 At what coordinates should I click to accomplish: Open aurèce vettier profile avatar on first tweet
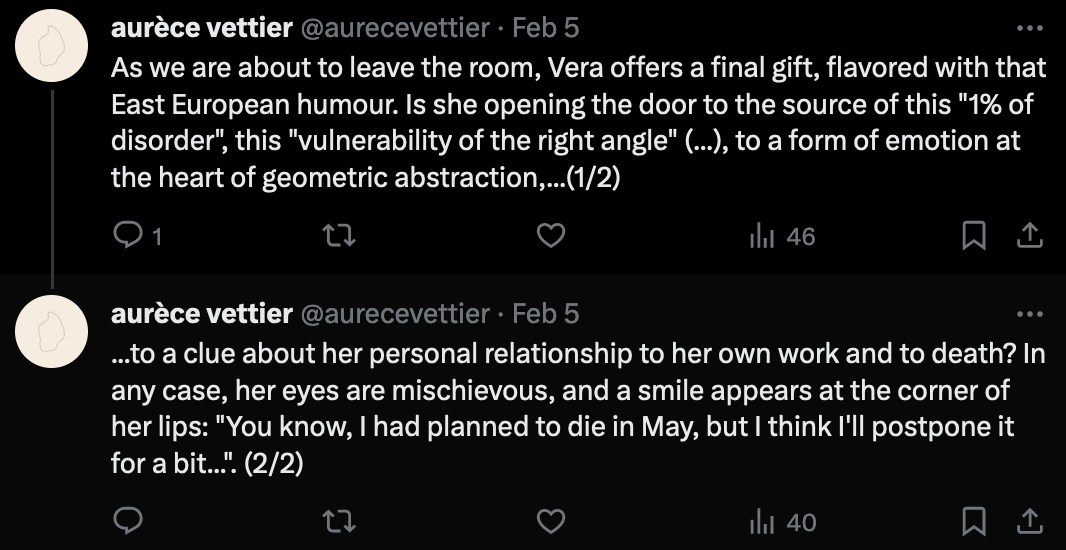(x=53, y=52)
